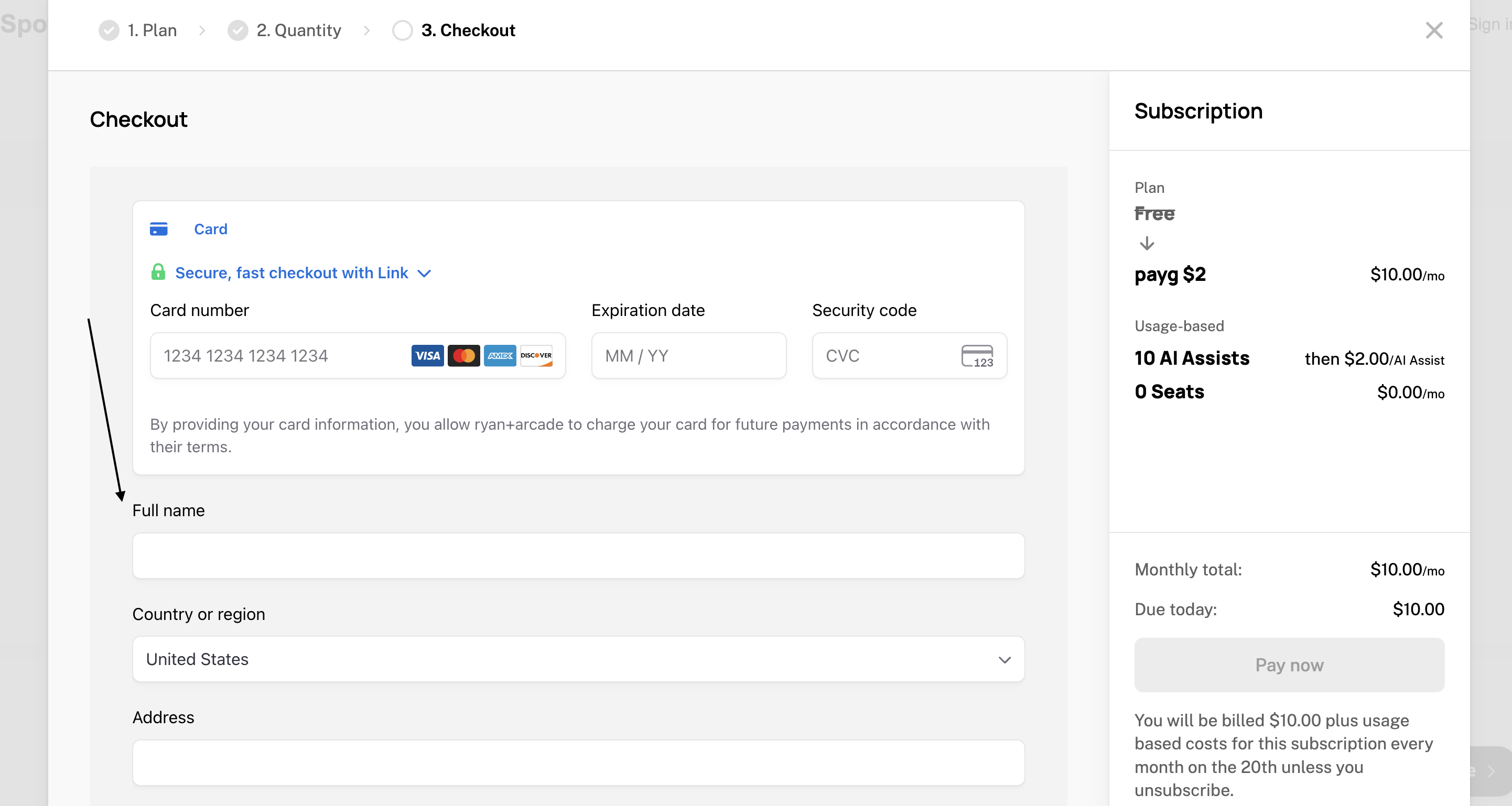Click the green lock icon next to Link
The width and height of the screenshot is (1512, 806).
(x=158, y=273)
